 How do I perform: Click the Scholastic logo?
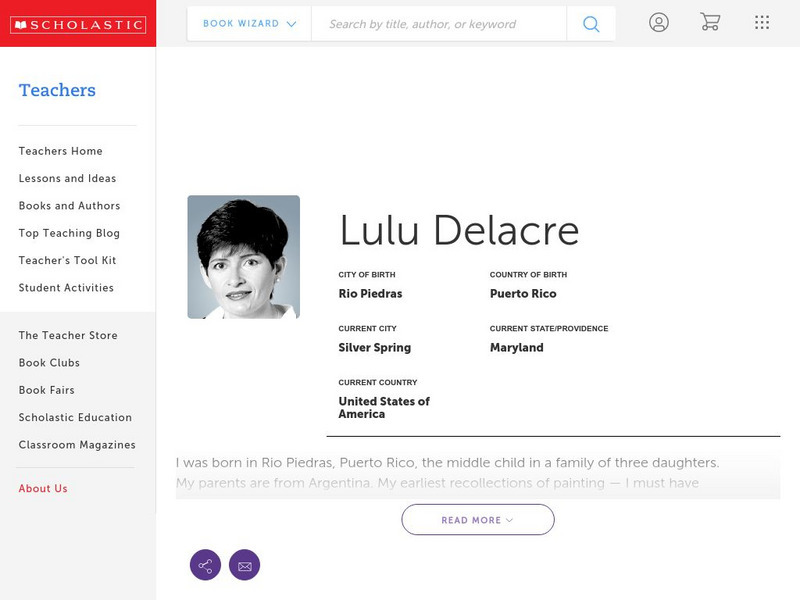click(77, 24)
